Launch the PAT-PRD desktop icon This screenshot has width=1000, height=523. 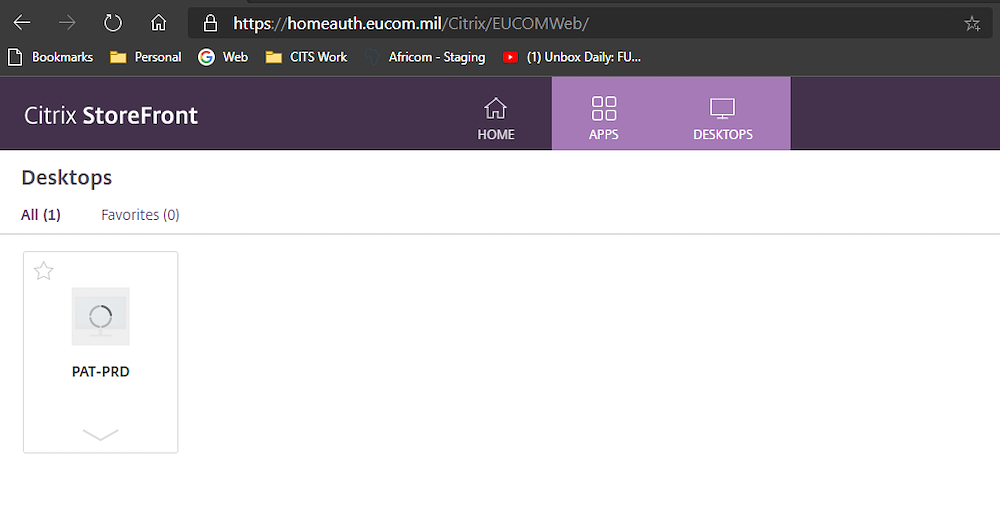coord(101,316)
